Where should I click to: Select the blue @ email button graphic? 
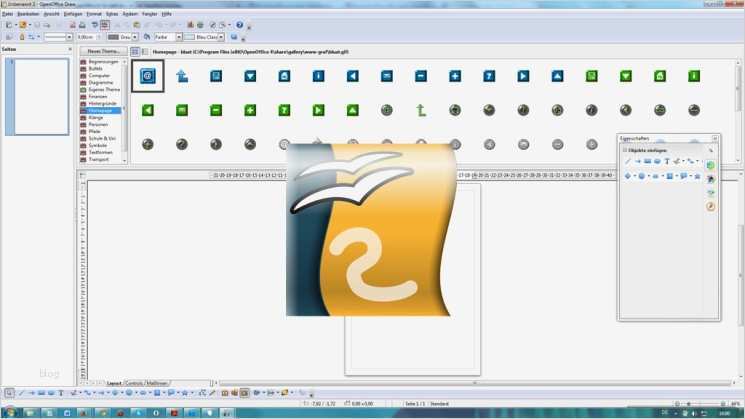point(148,76)
